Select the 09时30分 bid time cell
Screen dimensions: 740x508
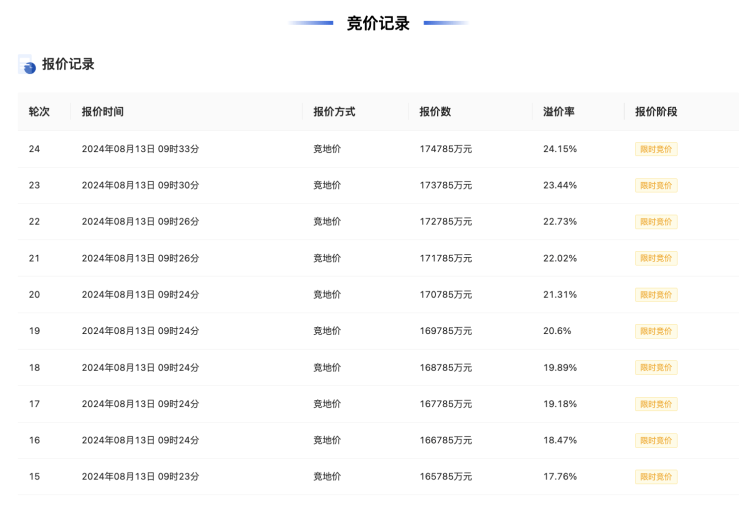(140, 185)
